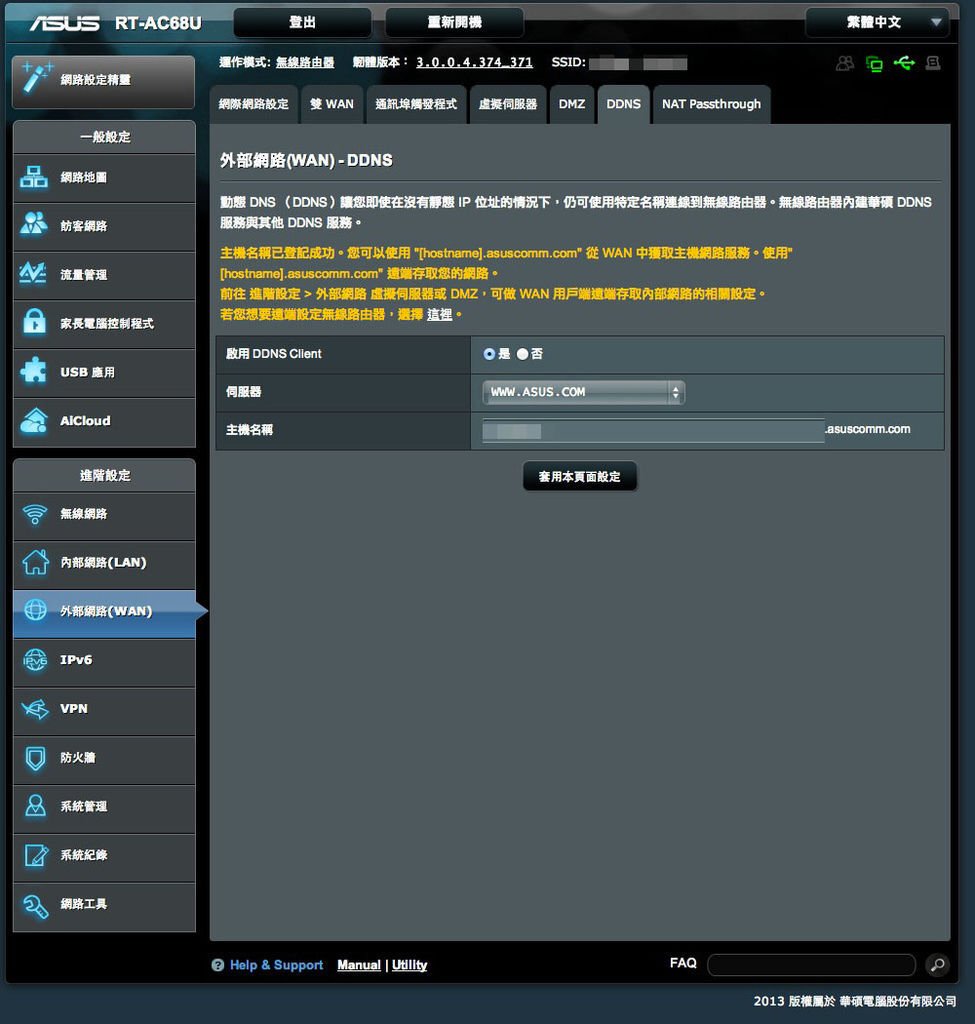Click the FAQ search magnifier icon
The width and height of the screenshot is (975, 1024).
tap(938, 965)
